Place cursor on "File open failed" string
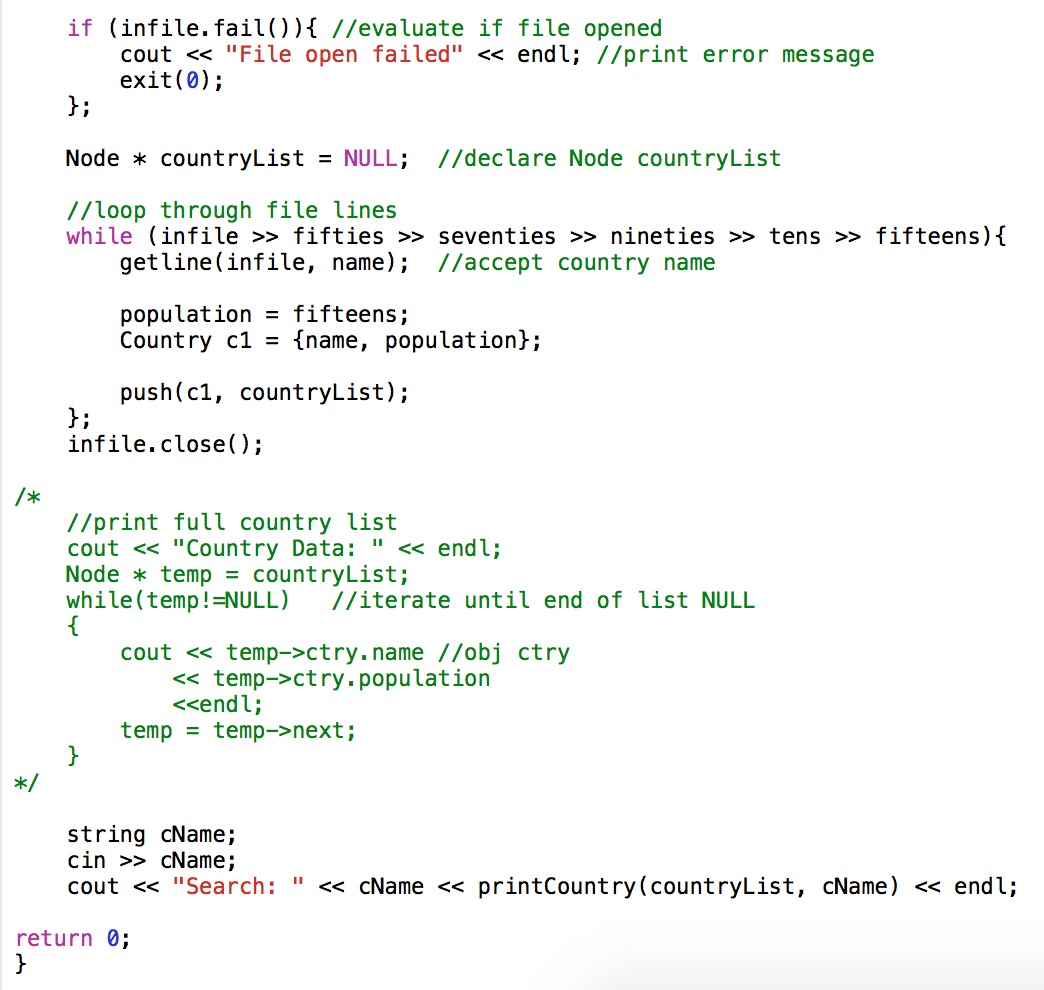The image size is (1044, 990). click(x=344, y=55)
